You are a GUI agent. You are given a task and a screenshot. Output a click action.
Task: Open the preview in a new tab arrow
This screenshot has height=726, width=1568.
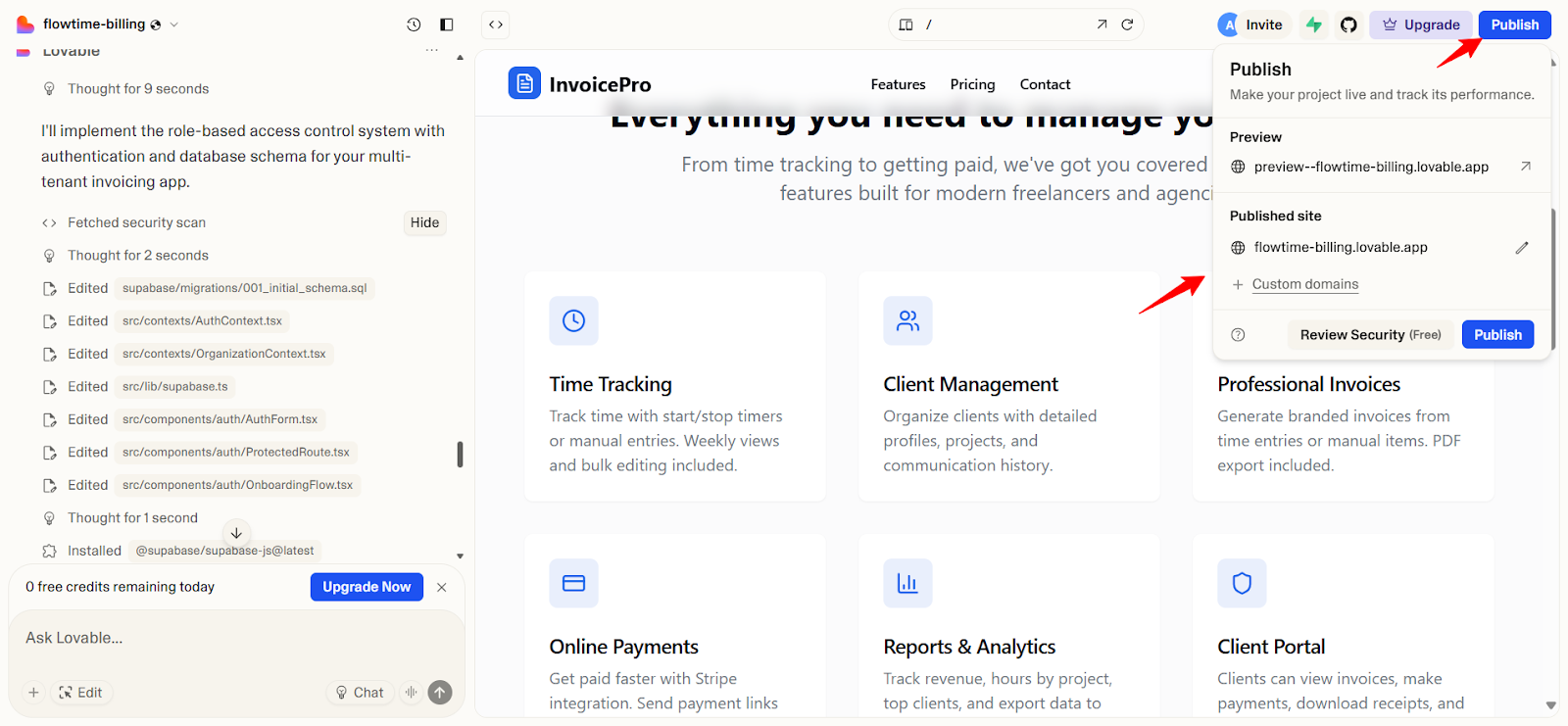1102,24
